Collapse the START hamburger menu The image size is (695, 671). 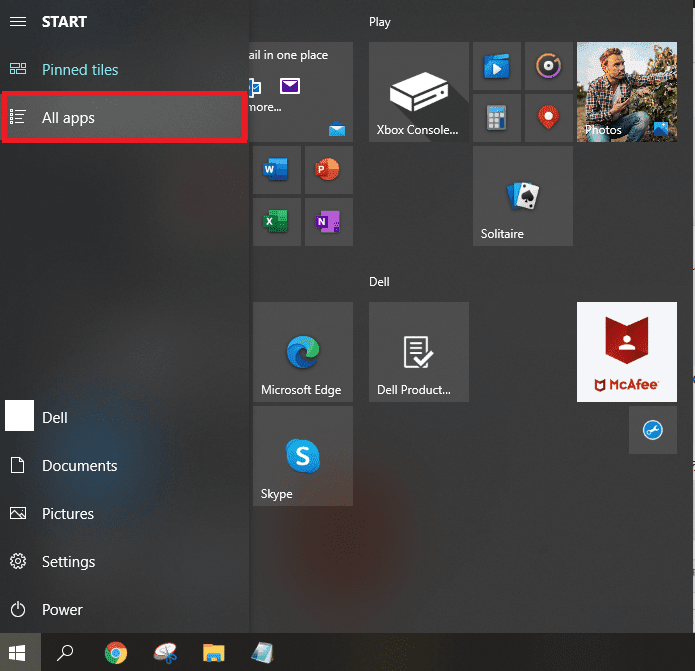coord(18,21)
